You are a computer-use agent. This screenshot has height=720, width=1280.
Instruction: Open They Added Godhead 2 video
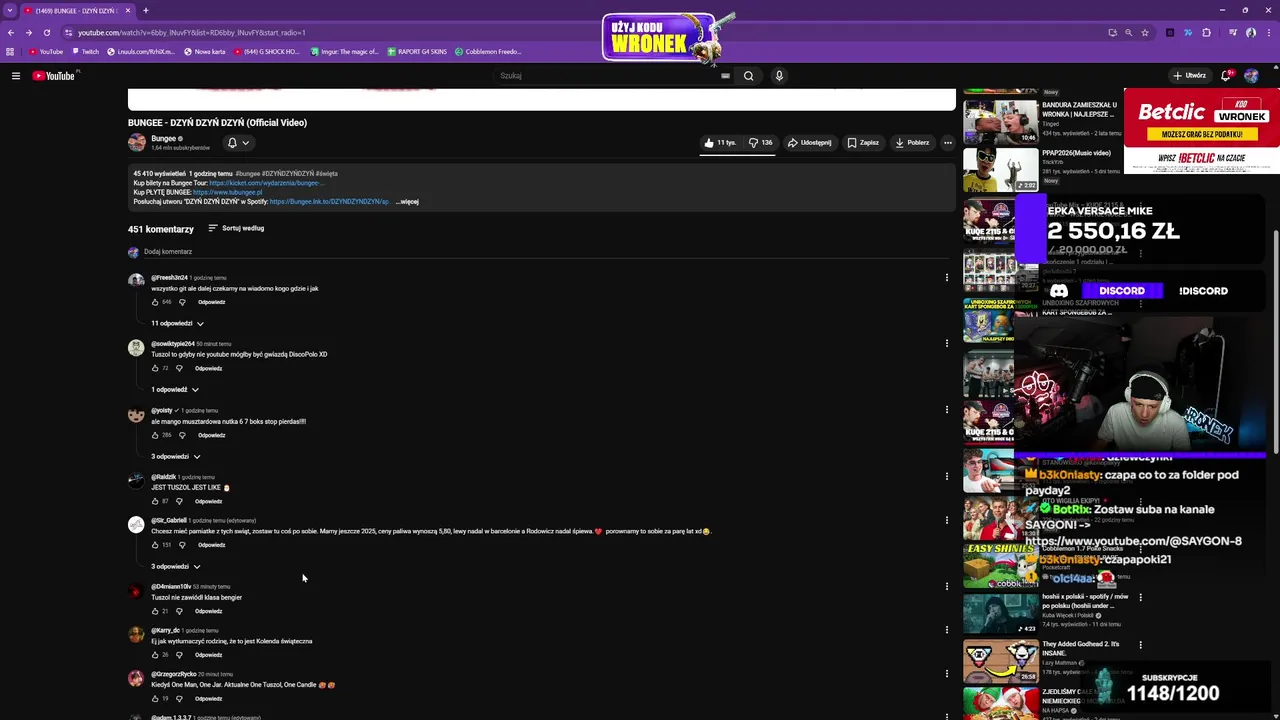(x=1000, y=661)
